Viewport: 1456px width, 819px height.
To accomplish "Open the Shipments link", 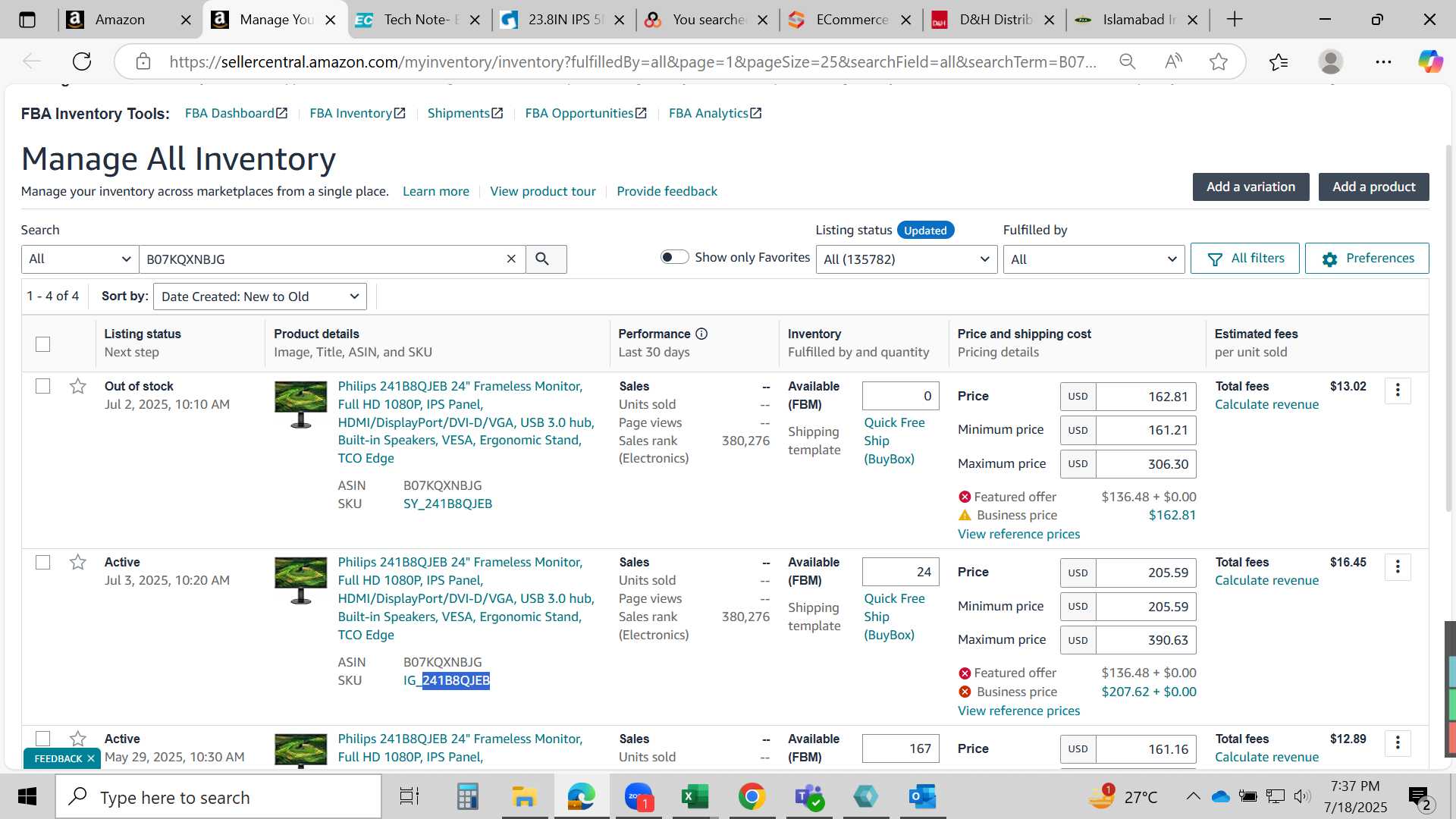I will click(x=465, y=113).
